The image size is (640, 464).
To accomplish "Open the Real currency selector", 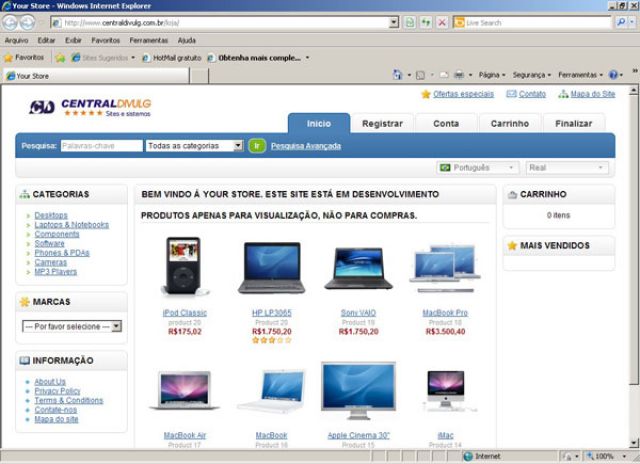I will [x=567, y=168].
